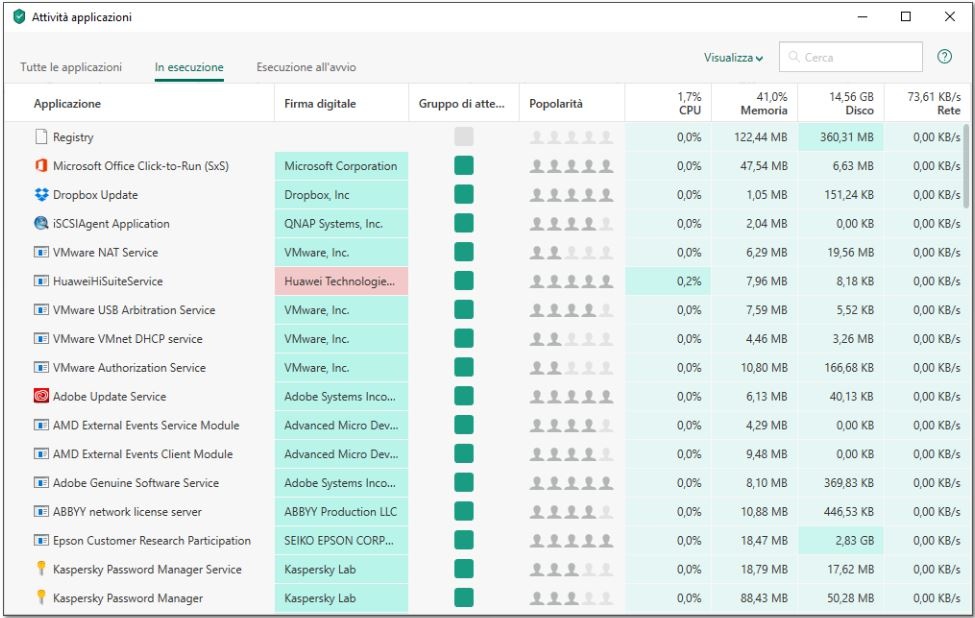Switch to Tutte le applicazioni tab
Viewport: 975px width, 618px height.
click(71, 67)
